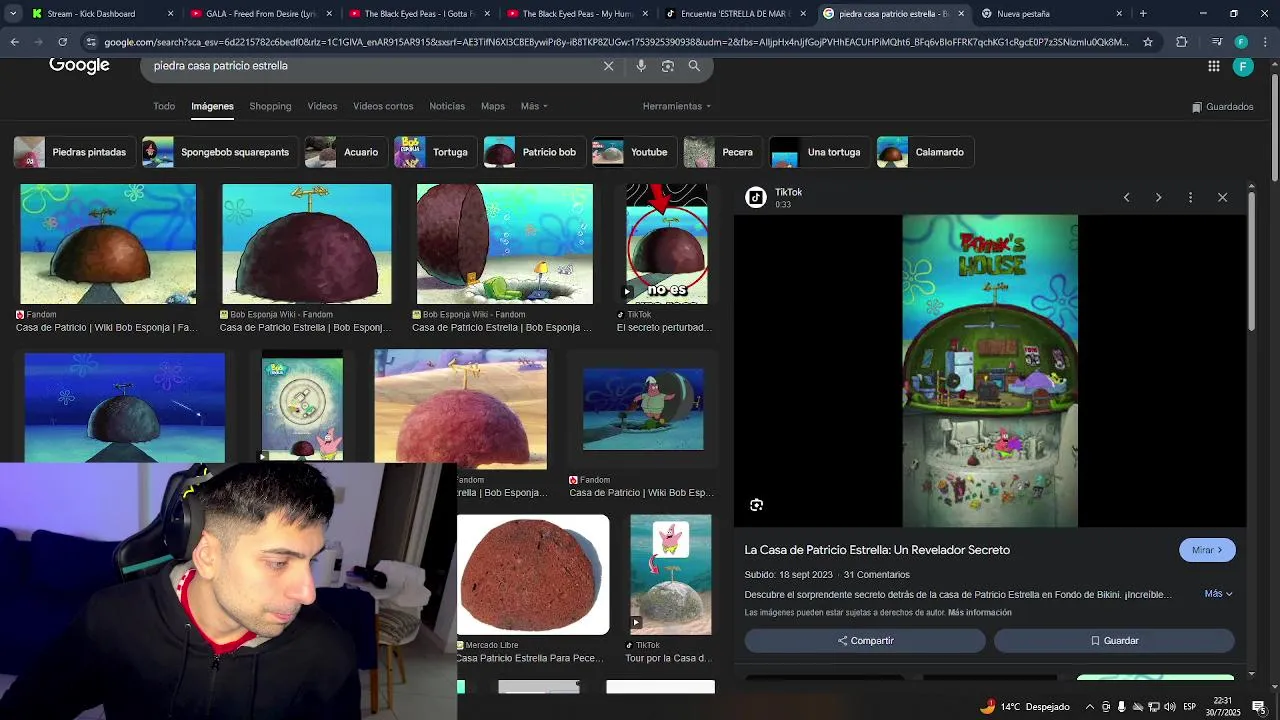Click the tray microphone icon
The width and height of the screenshot is (1280, 720).
tap(1121, 707)
